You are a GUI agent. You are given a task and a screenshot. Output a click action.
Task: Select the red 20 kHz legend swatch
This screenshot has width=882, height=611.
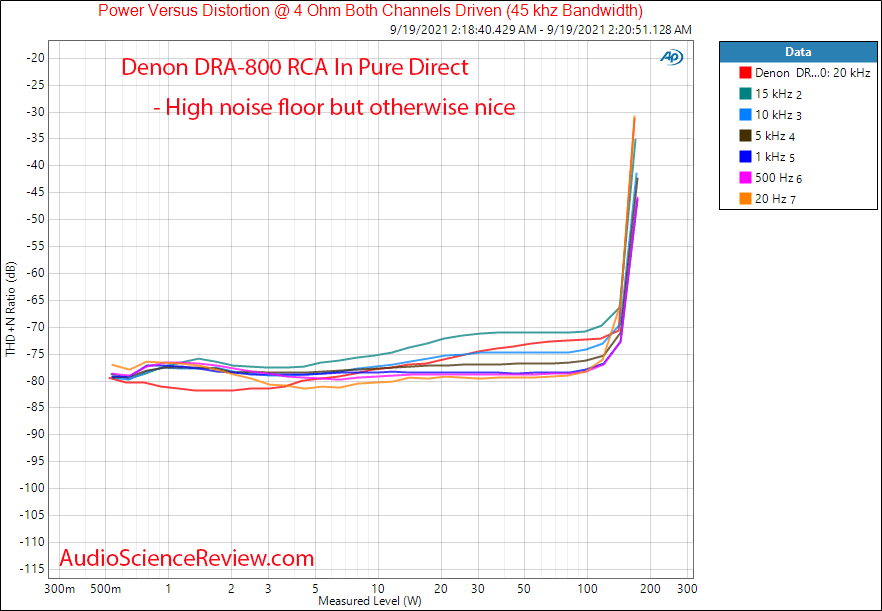pos(745,73)
